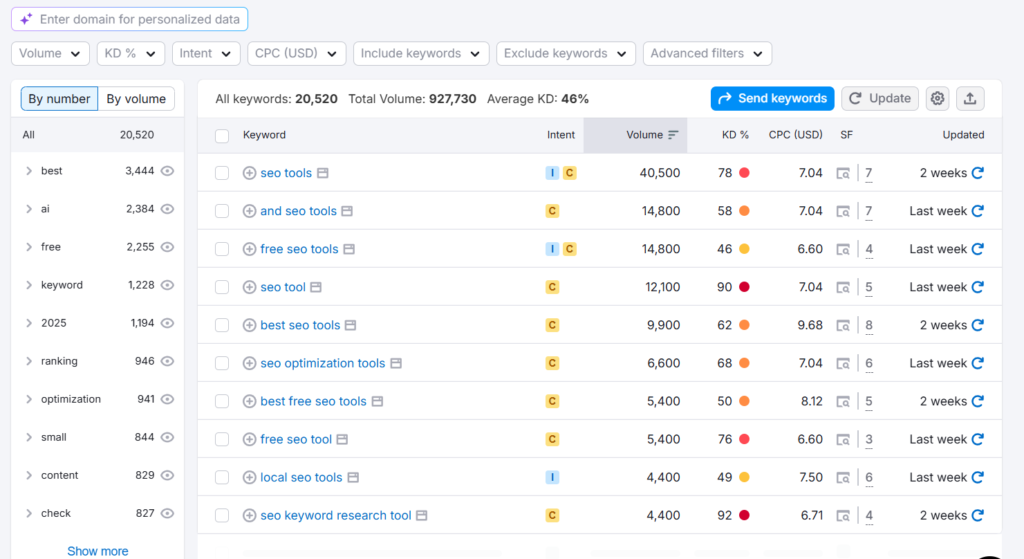
Task: Open SERP view icon beside 'seo optimization tools'
Action: (396, 363)
